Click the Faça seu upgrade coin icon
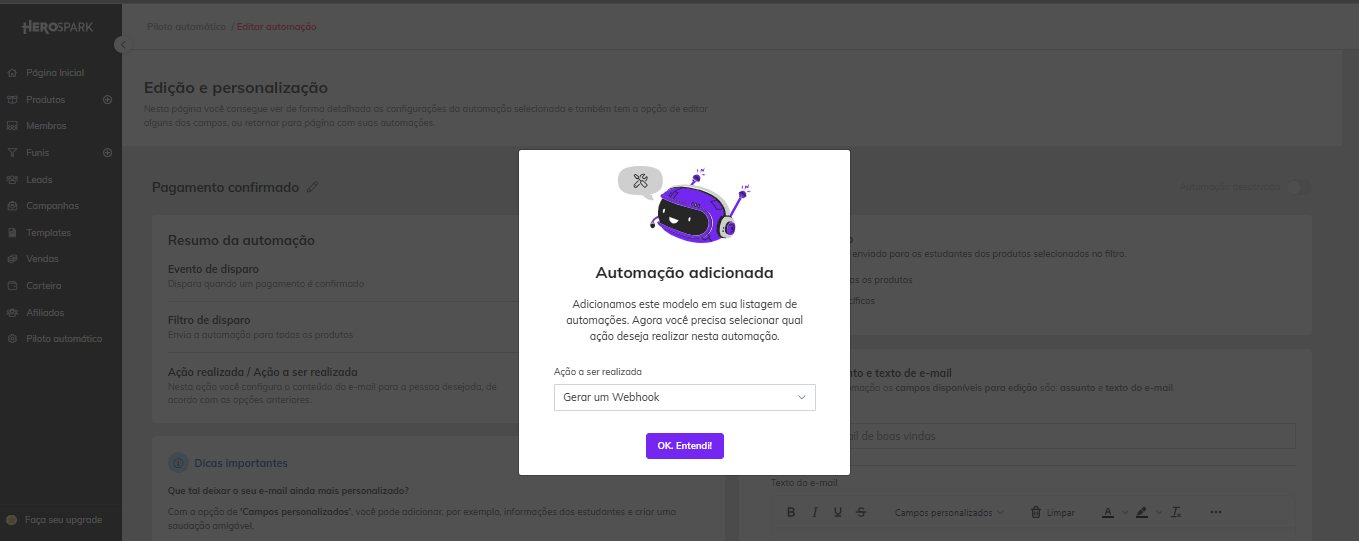Image resolution: width=1359 pixels, height=541 pixels. [12, 520]
